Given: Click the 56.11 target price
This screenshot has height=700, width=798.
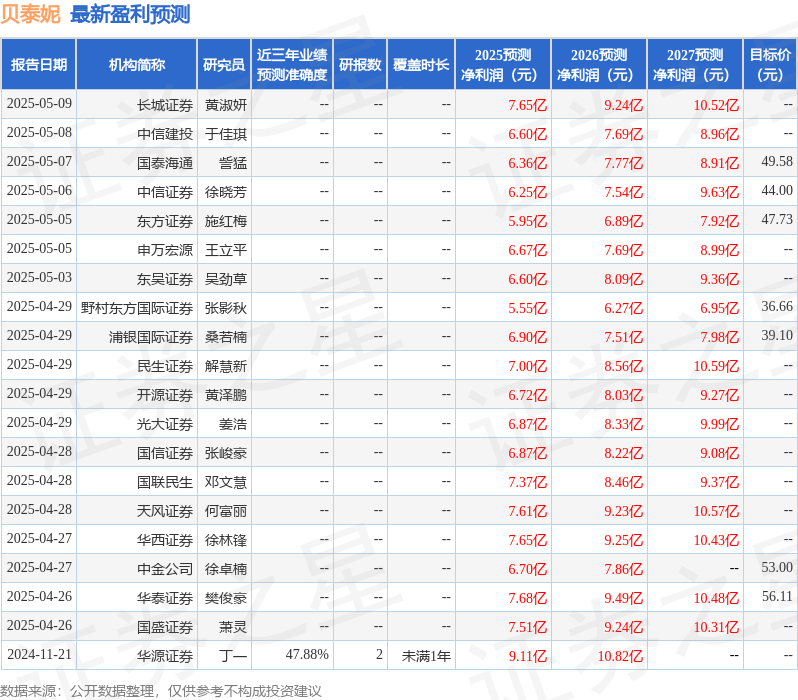Looking at the screenshot, I should 777,597.
